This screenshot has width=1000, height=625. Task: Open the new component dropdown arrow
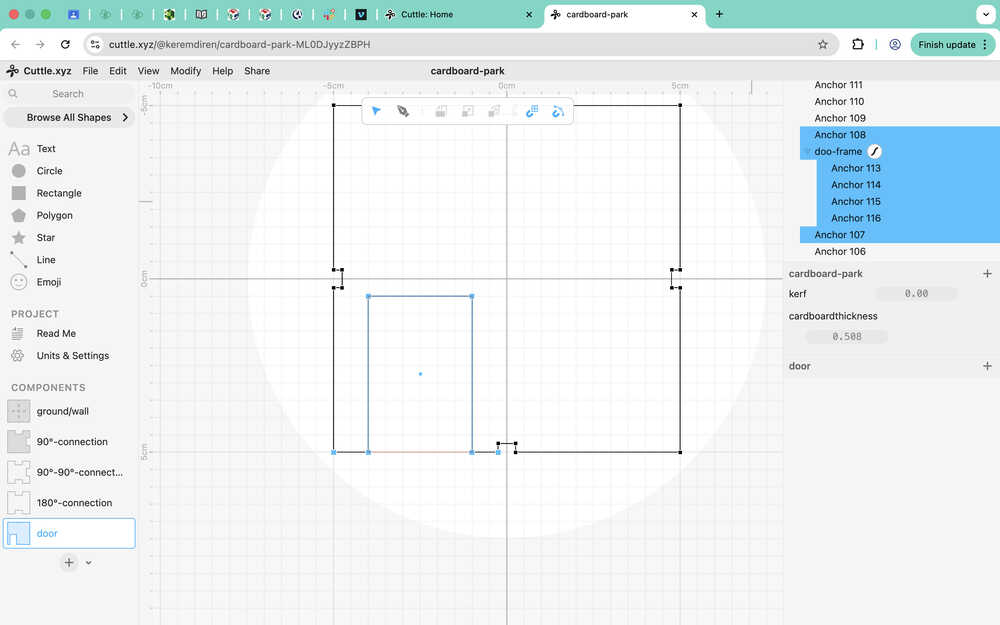tap(89, 563)
